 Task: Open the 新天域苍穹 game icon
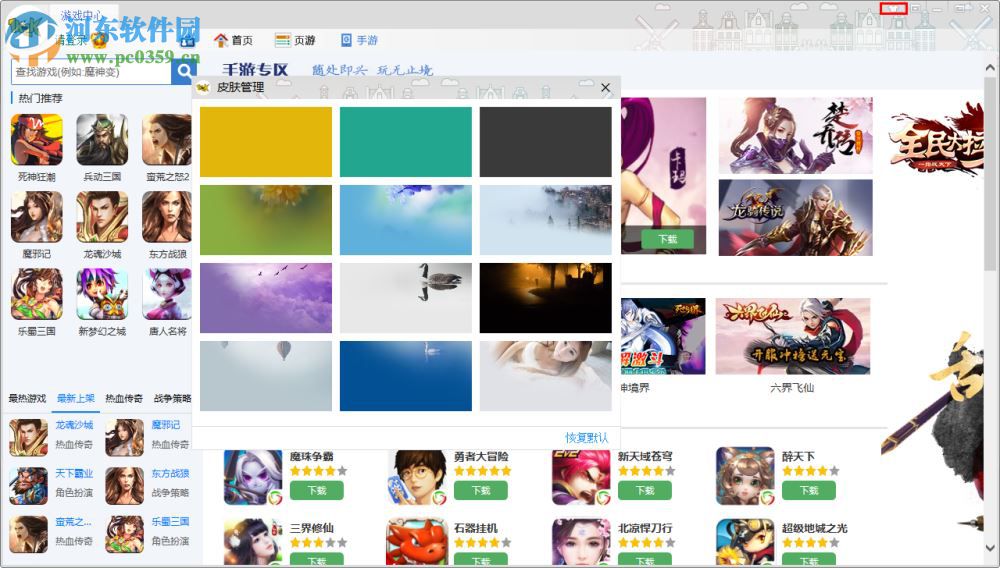coord(581,477)
